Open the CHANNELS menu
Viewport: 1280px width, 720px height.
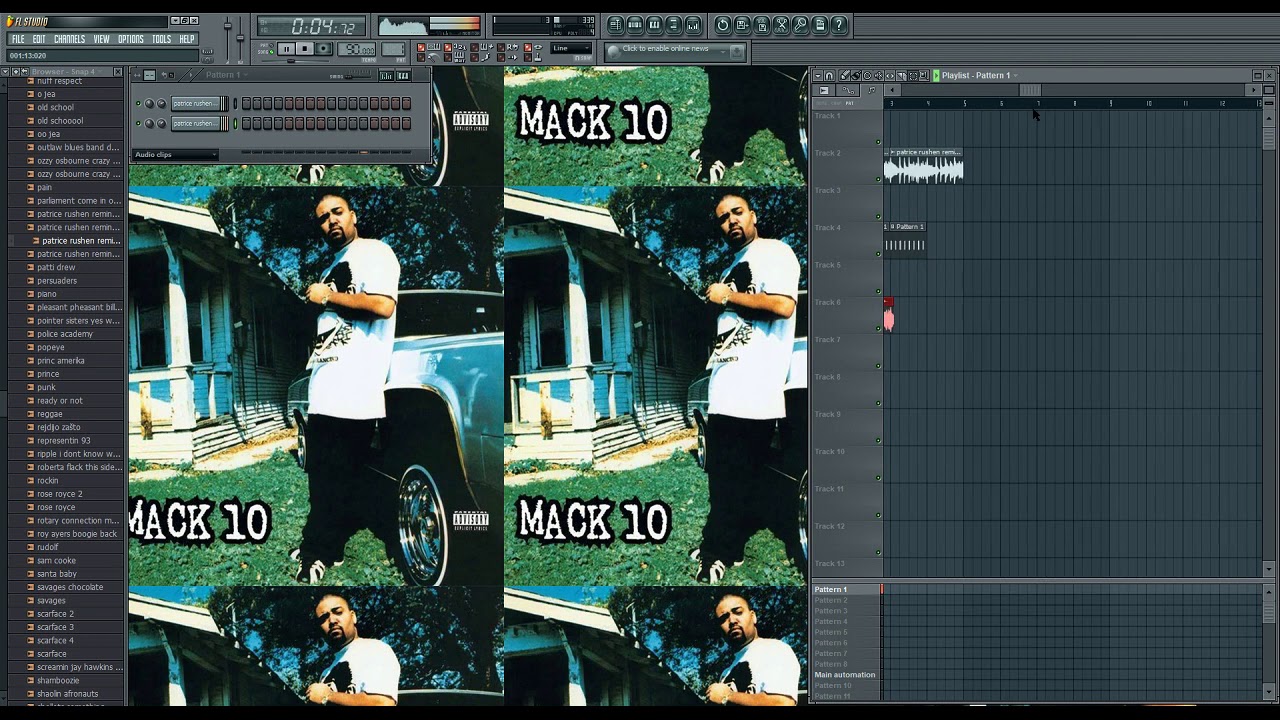coord(69,39)
